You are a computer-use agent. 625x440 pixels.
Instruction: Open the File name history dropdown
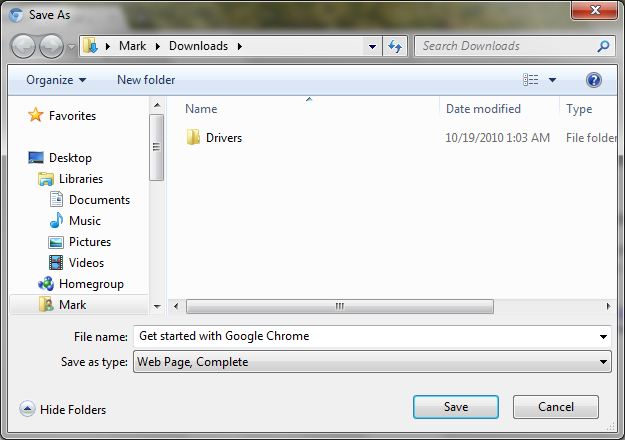click(x=603, y=337)
